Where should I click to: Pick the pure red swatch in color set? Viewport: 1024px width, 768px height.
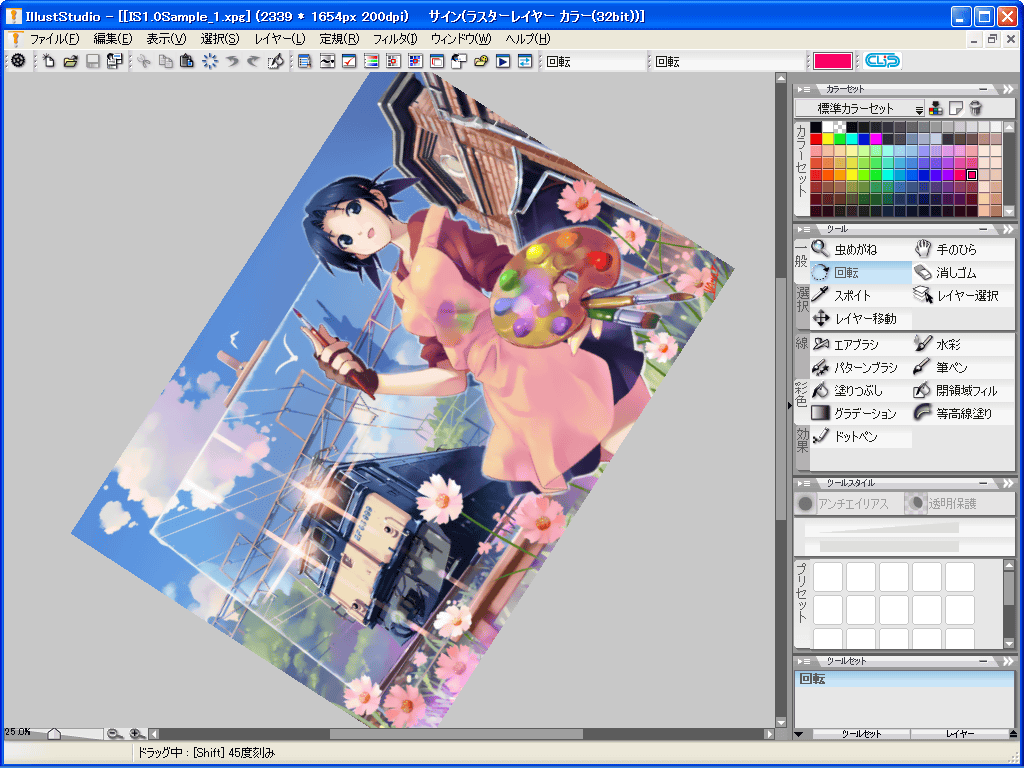(816, 138)
